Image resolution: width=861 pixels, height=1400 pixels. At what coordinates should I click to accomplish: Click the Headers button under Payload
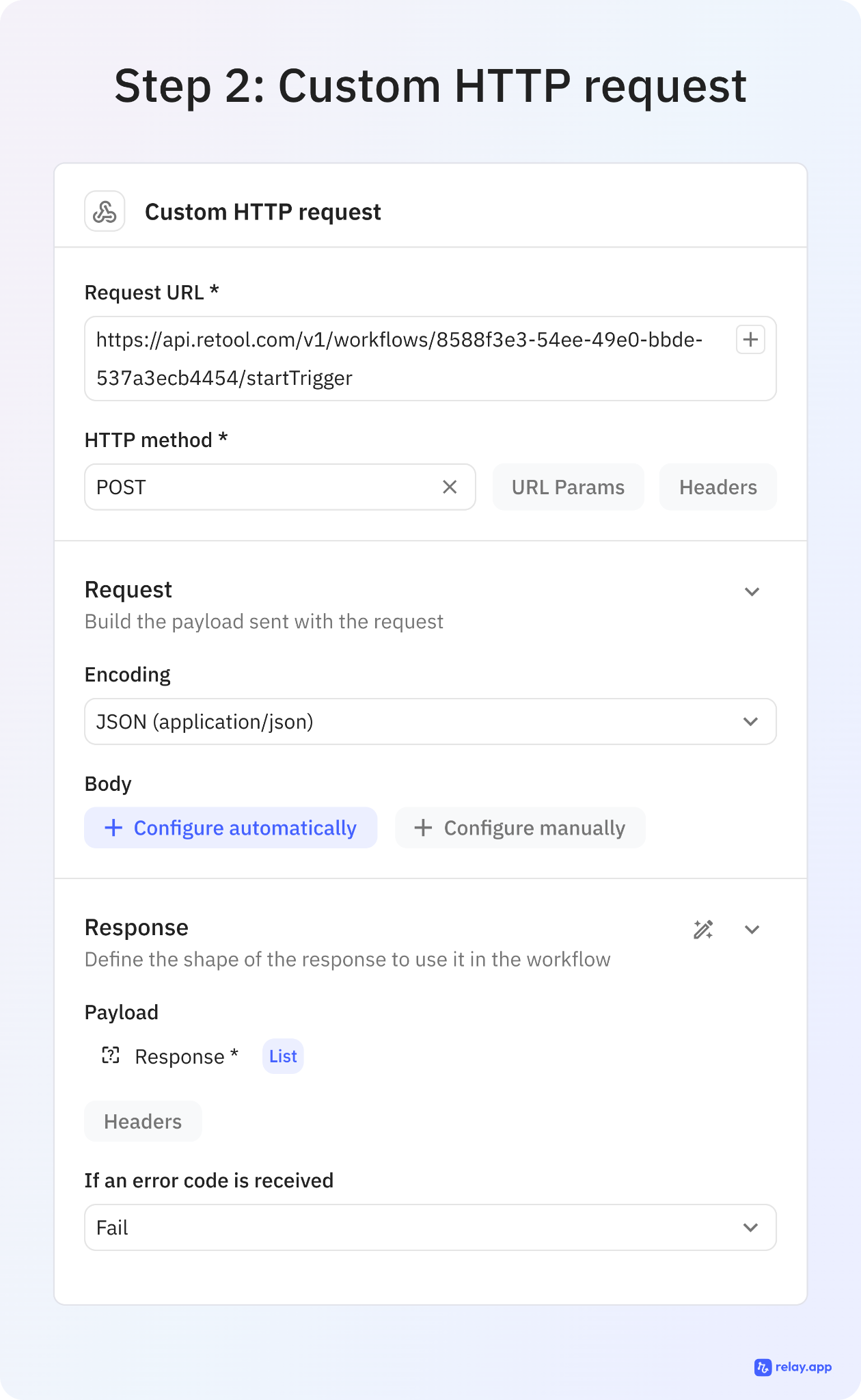143,1122
